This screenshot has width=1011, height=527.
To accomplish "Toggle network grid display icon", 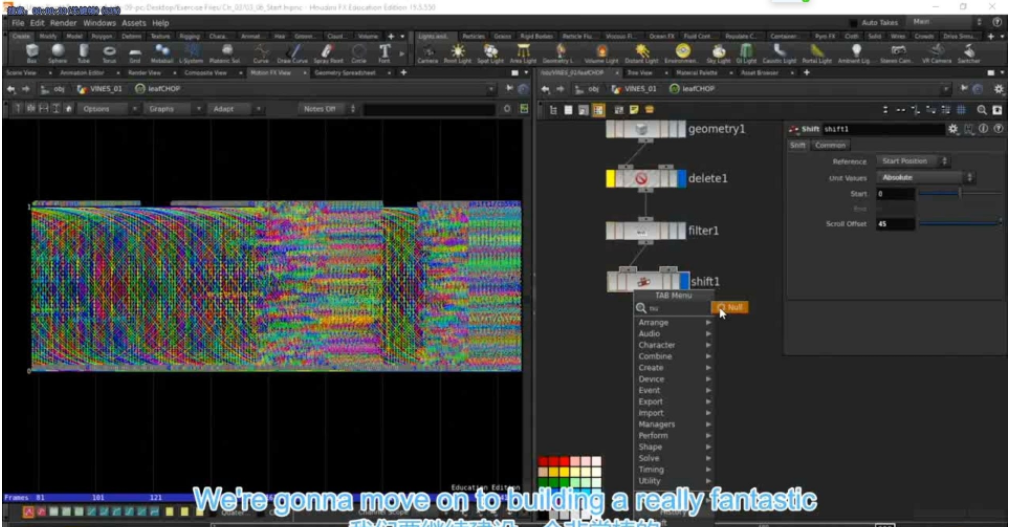I will pyautogui.click(x=961, y=110).
